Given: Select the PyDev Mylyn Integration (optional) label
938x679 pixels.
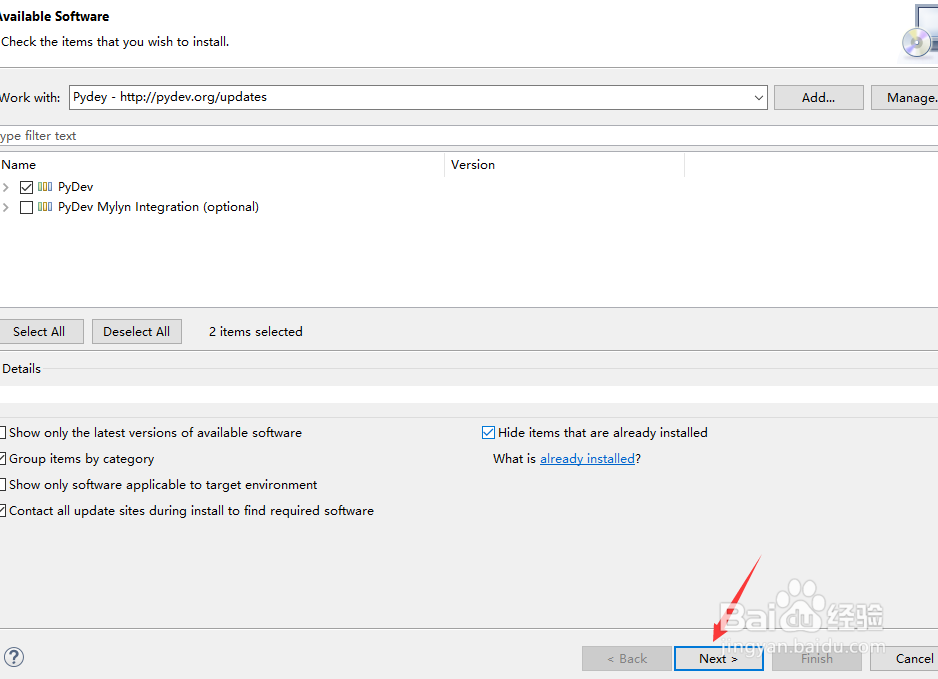Looking at the screenshot, I should coord(159,207).
